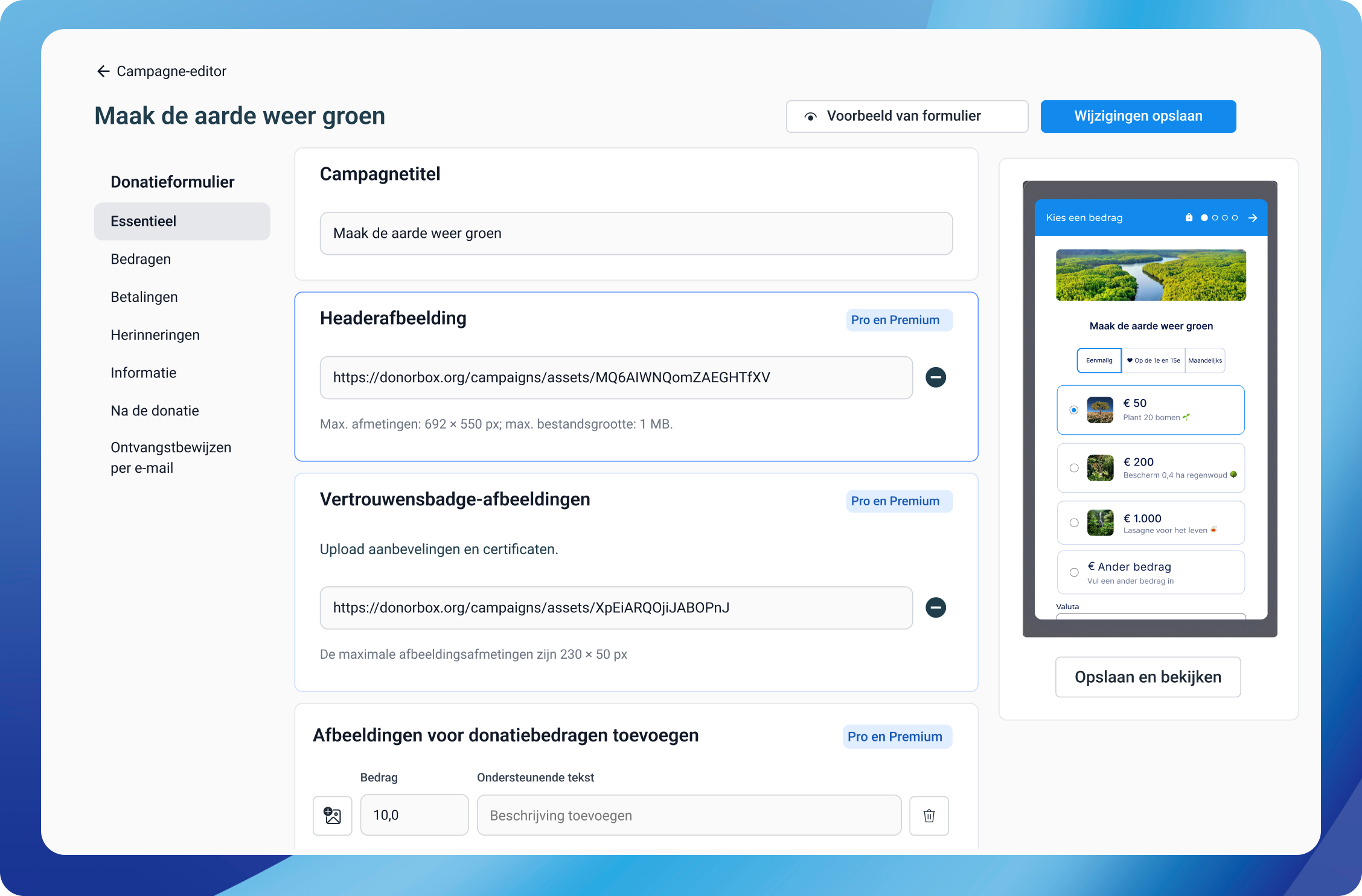The height and width of the screenshot is (896, 1362).
Task: Select the € 1.000 radio option
Action: coord(1073,523)
